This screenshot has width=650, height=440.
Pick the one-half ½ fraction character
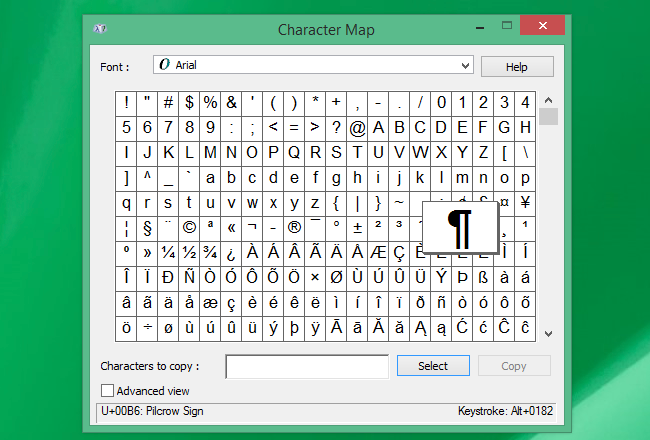(x=189, y=252)
